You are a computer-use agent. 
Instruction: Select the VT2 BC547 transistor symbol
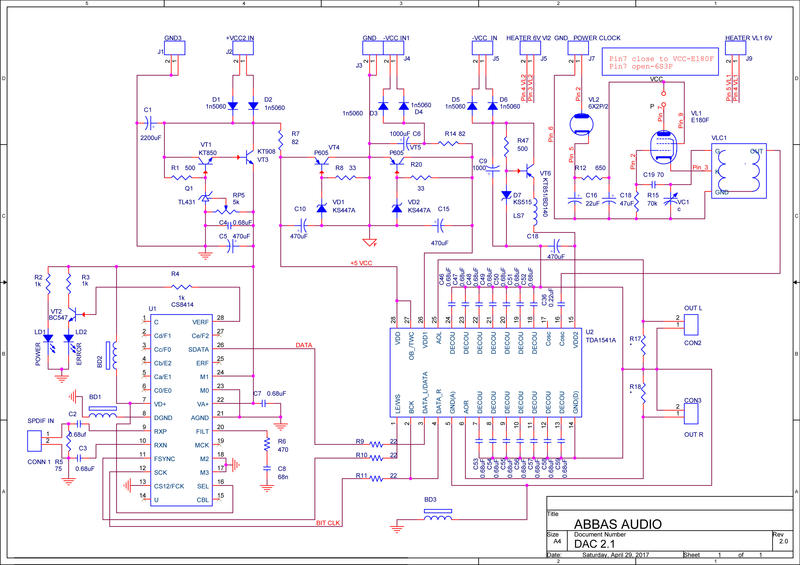[x=73, y=315]
